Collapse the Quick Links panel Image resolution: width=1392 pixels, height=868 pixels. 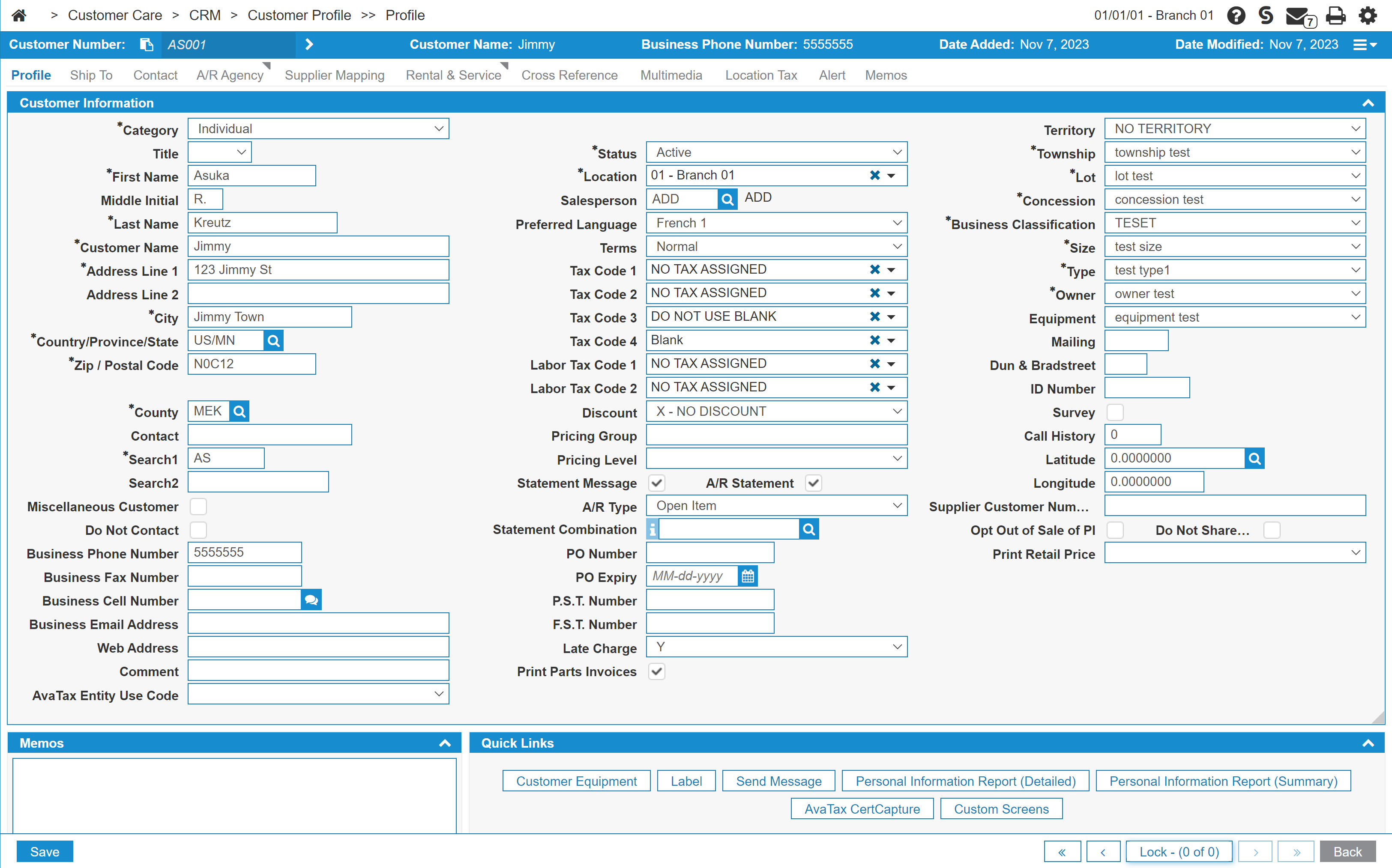(1368, 743)
